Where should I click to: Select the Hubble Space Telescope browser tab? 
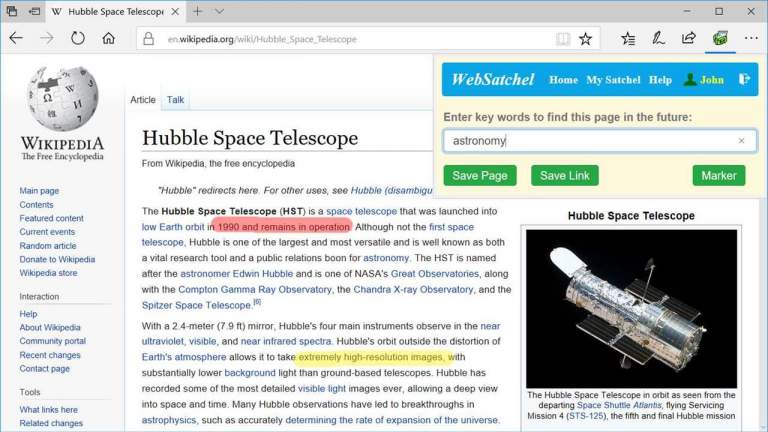[x=115, y=11]
